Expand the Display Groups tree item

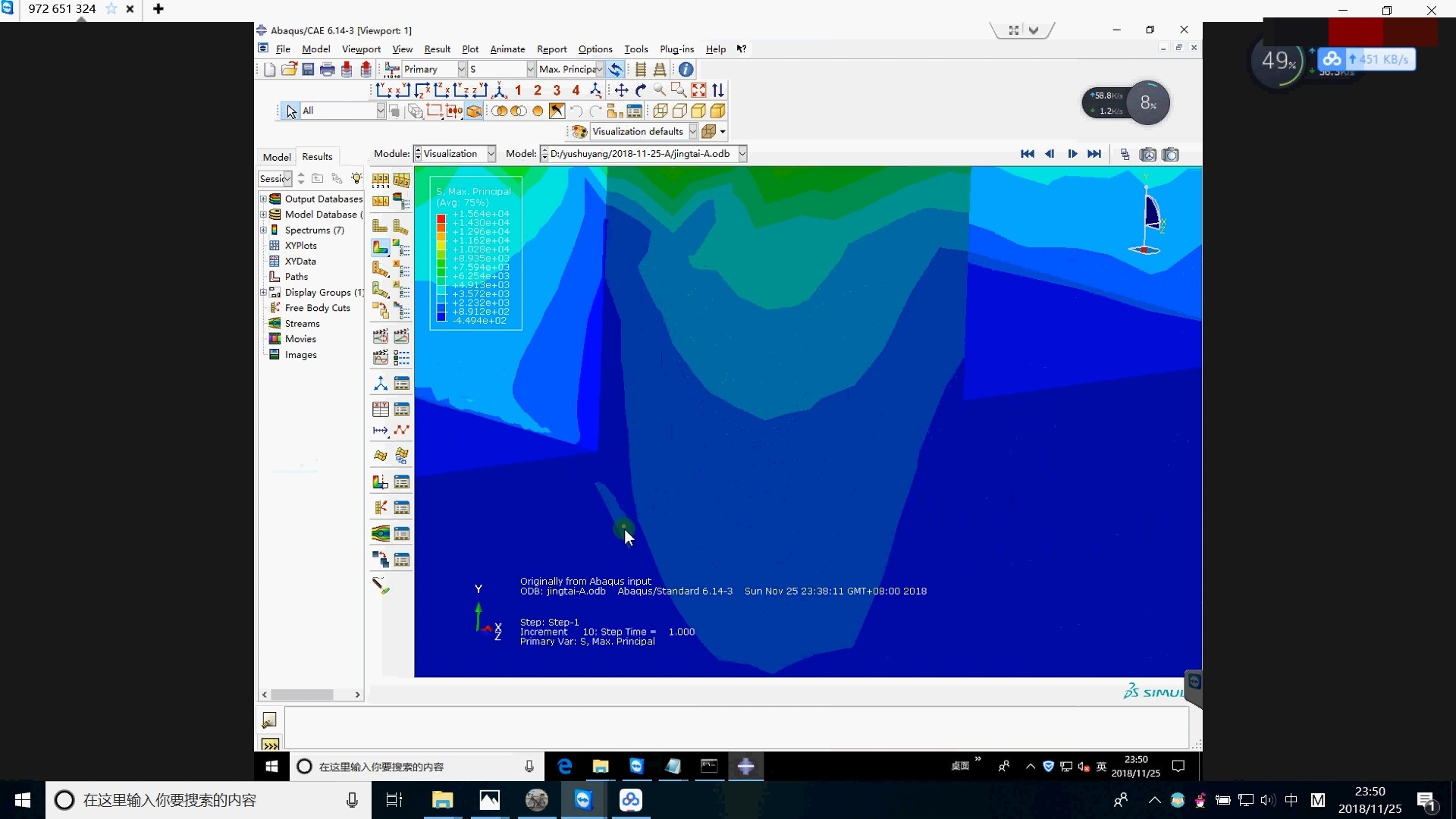click(264, 292)
